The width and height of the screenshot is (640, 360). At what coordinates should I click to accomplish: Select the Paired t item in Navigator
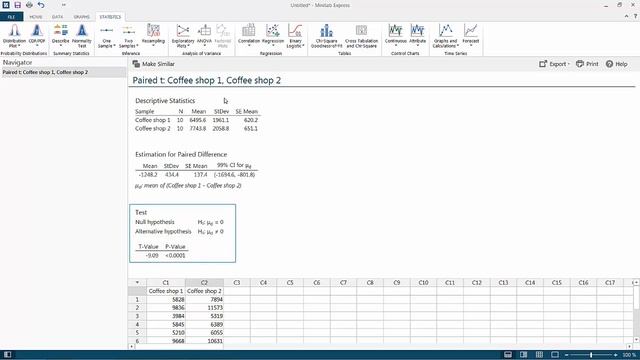[x=63, y=72]
